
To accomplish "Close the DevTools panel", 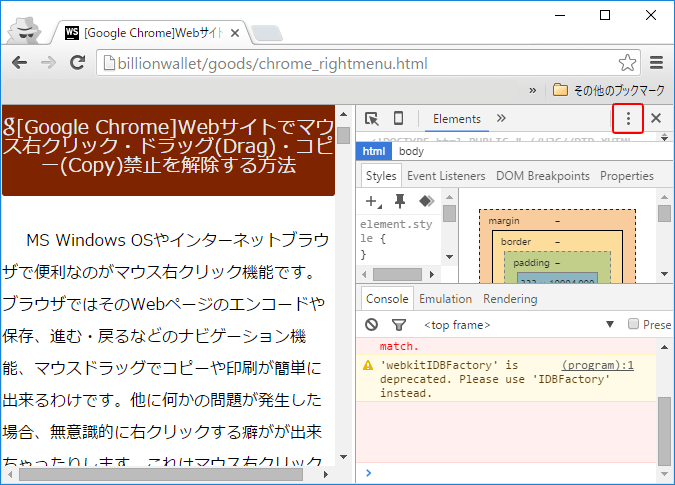I will (656, 118).
